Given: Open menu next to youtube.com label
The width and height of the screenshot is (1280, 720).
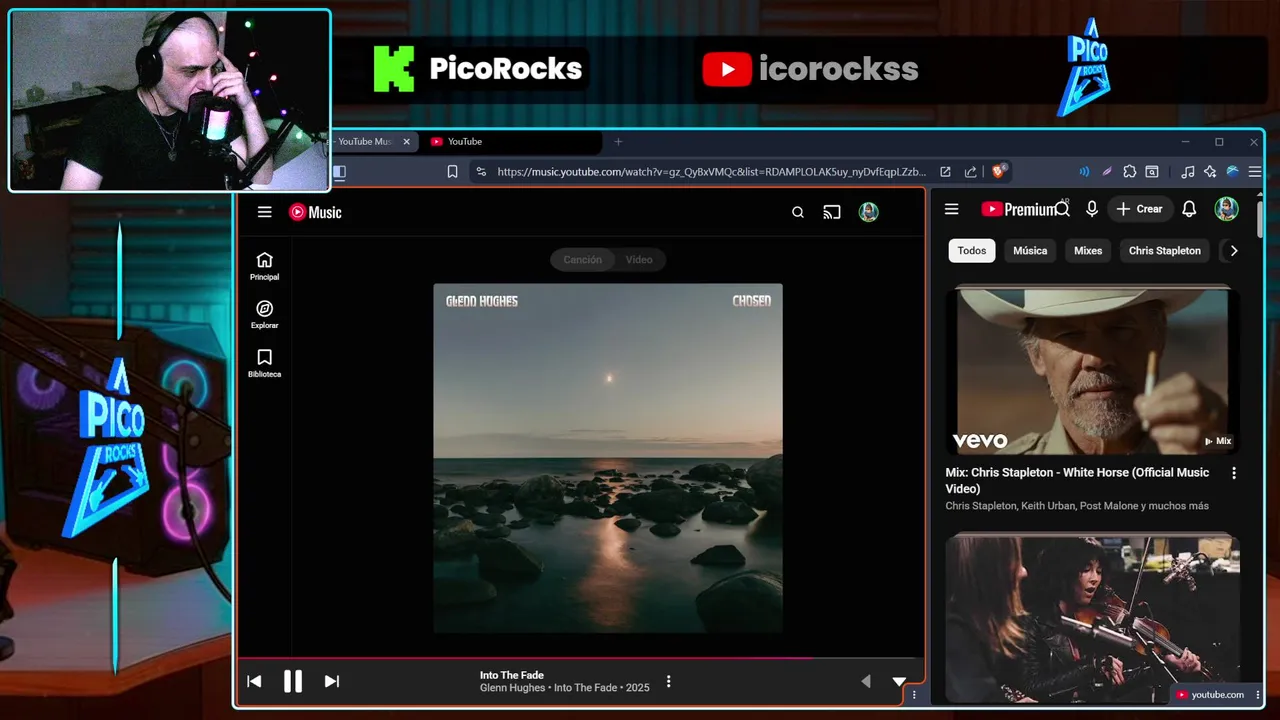Looking at the screenshot, I should (x=1258, y=694).
